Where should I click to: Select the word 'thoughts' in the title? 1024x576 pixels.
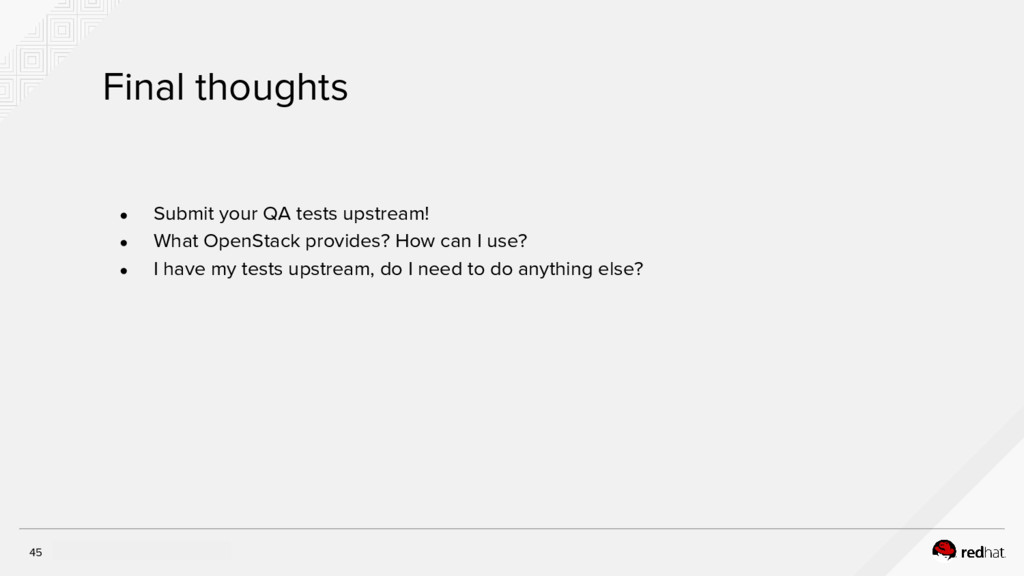tap(272, 88)
